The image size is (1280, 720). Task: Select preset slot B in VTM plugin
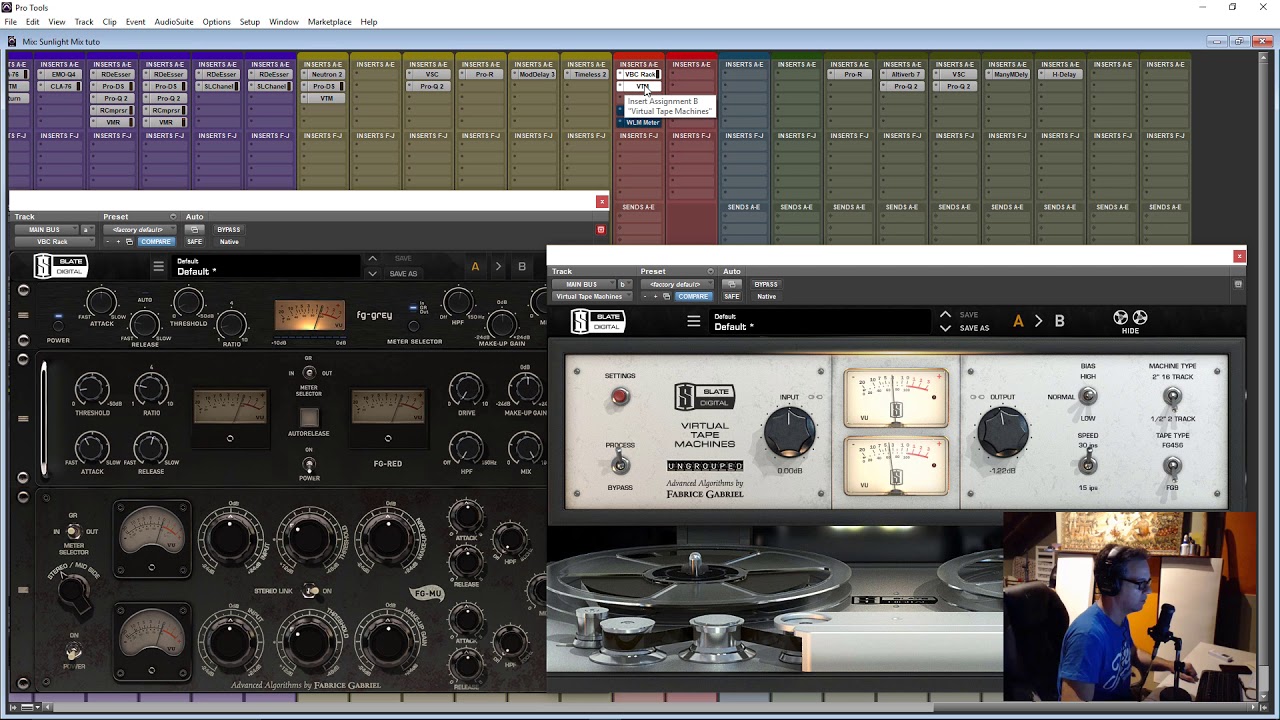coord(1059,321)
